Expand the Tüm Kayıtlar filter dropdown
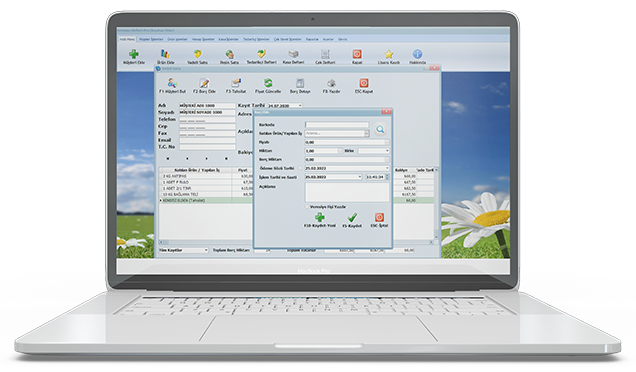The width and height of the screenshot is (636, 372). [183, 250]
